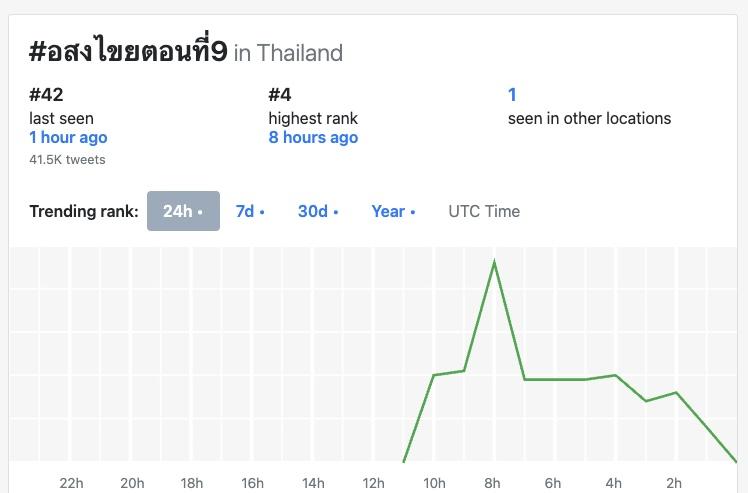Click the 22h axis label
Screen dimensions: 748x493
coord(71,483)
